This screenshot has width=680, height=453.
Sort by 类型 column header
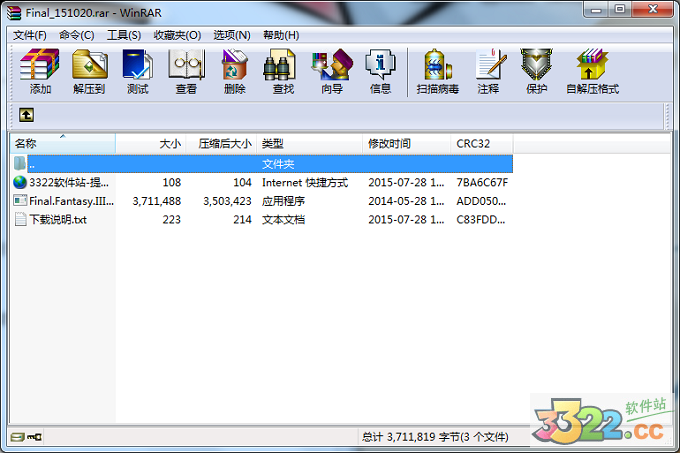310,143
